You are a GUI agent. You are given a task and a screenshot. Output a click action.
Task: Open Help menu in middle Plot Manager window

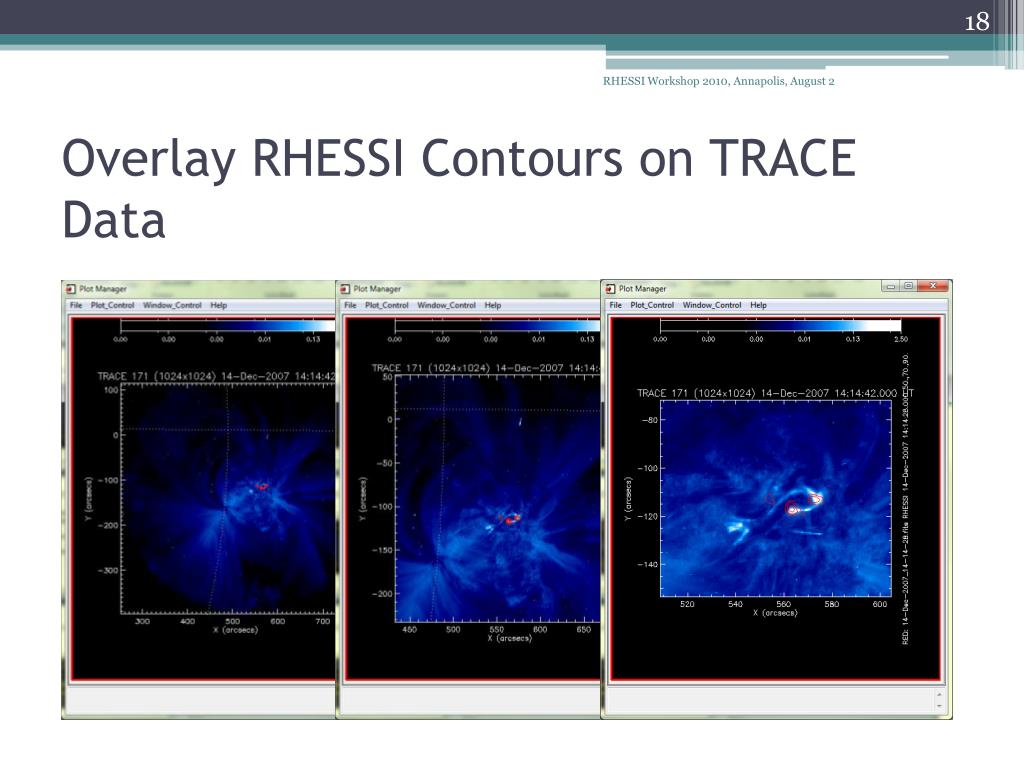coord(493,306)
